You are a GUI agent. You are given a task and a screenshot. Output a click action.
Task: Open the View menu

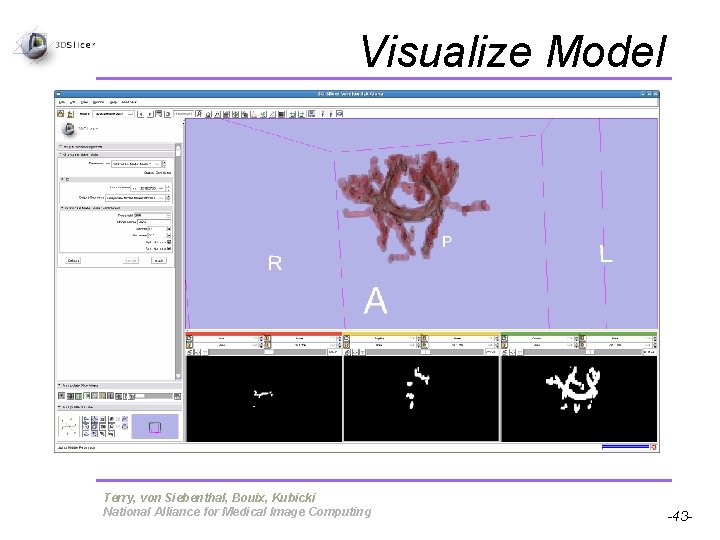point(84,102)
